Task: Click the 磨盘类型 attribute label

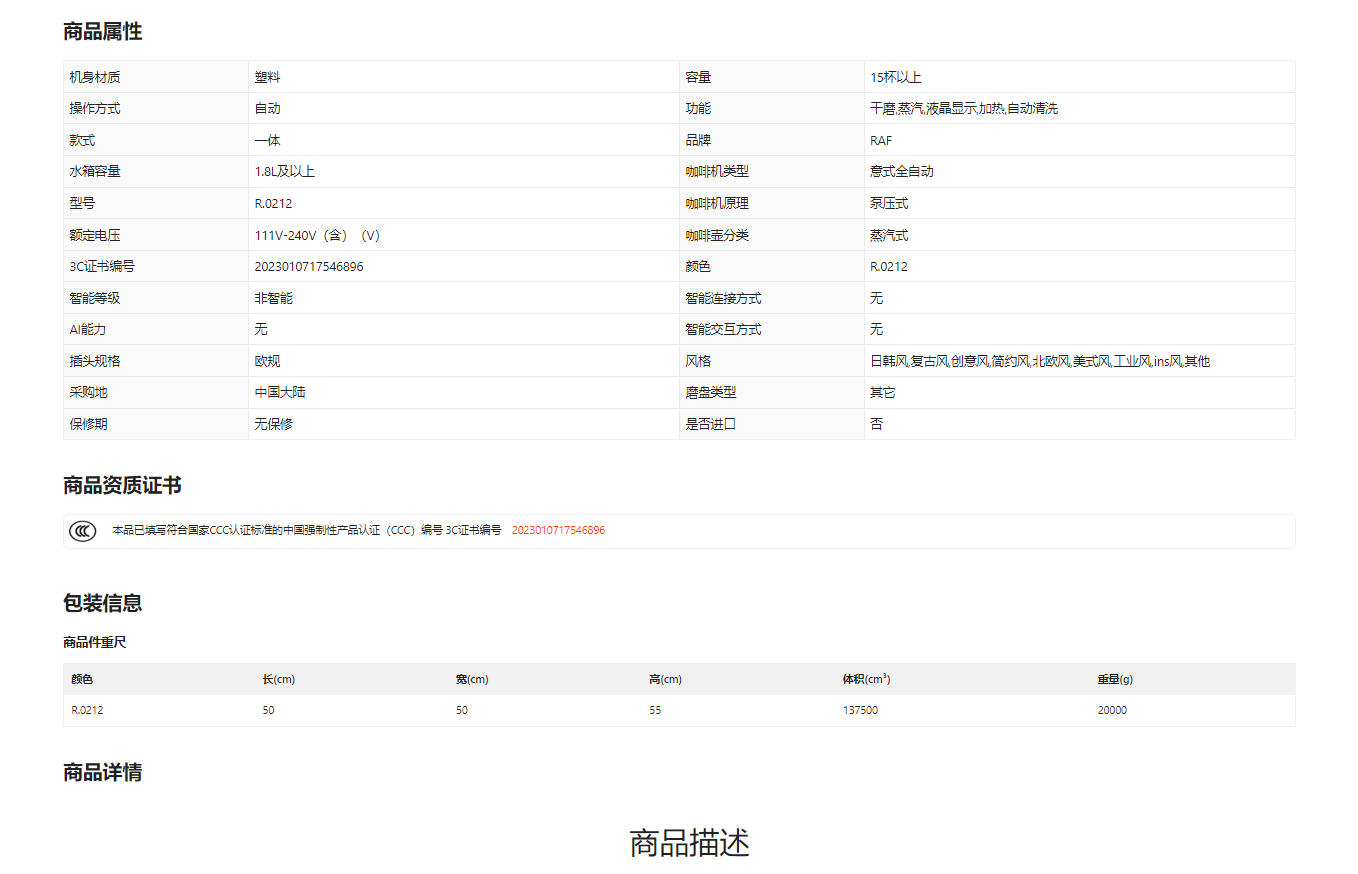Action: (x=711, y=393)
